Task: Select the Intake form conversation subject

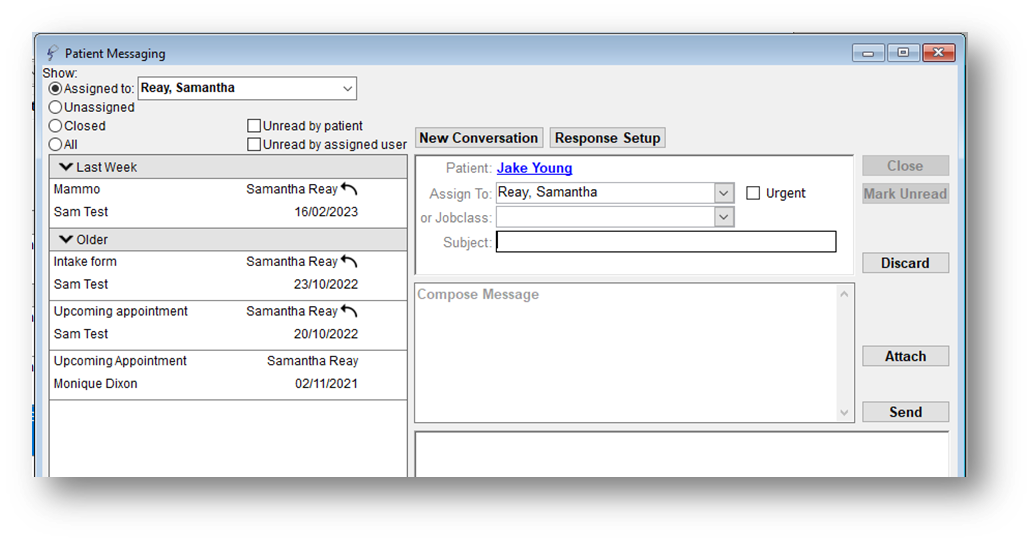Action: point(85,261)
